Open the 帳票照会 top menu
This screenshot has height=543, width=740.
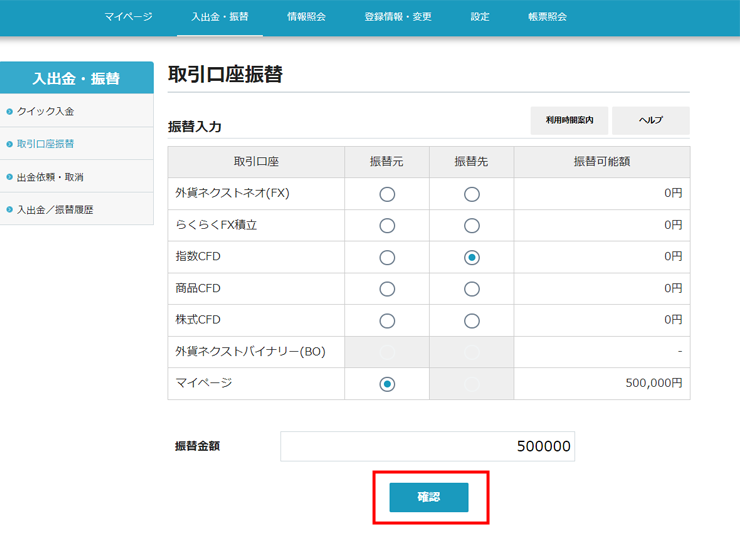click(x=547, y=17)
